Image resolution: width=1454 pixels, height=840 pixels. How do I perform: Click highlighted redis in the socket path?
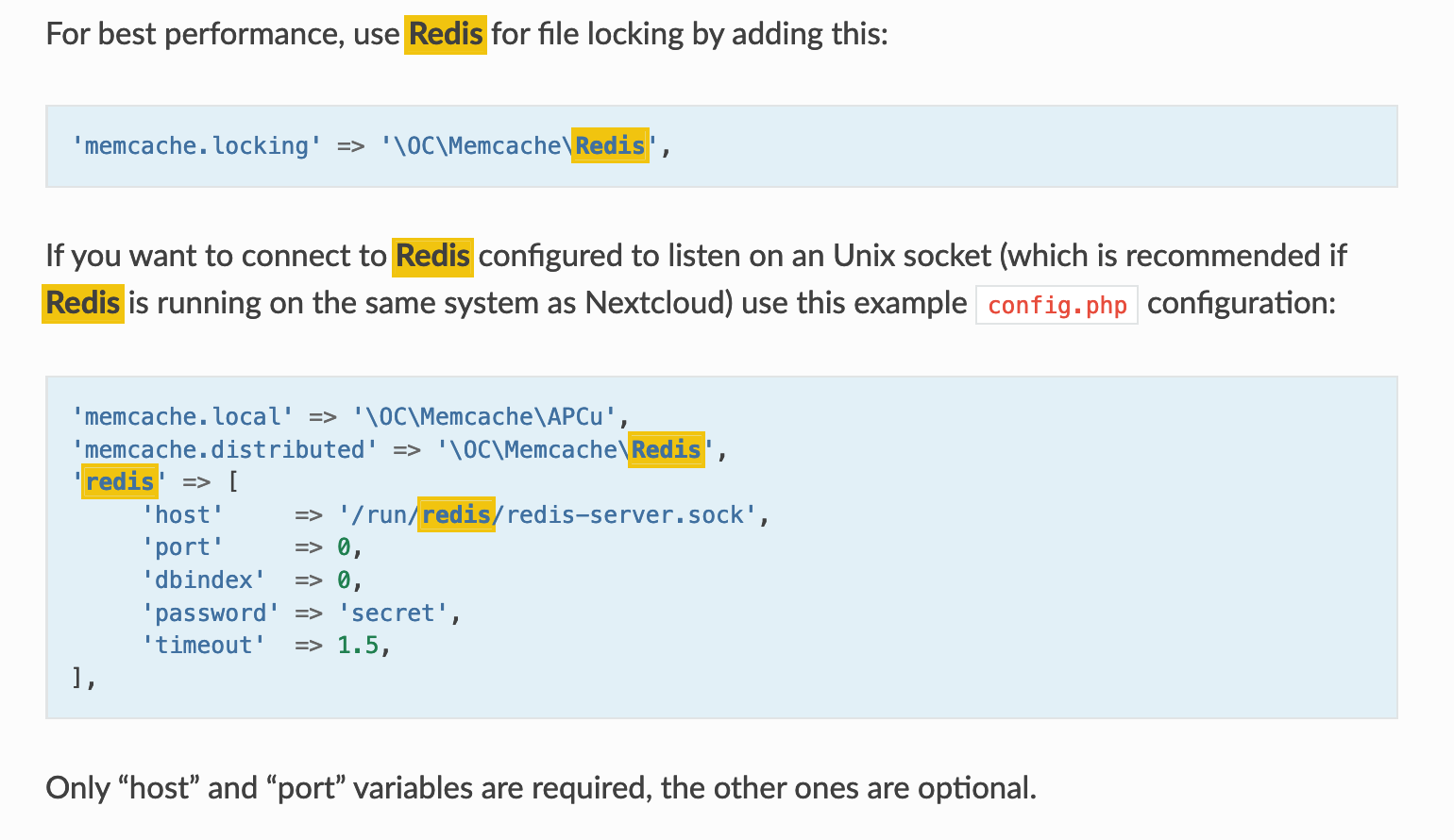pos(456,515)
